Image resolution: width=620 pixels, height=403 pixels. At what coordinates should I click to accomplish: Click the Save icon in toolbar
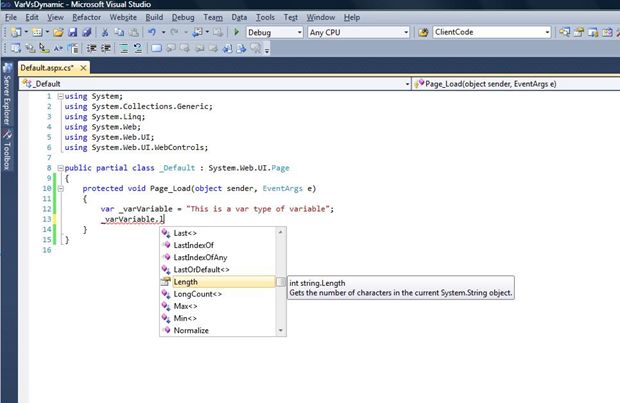(x=73, y=33)
